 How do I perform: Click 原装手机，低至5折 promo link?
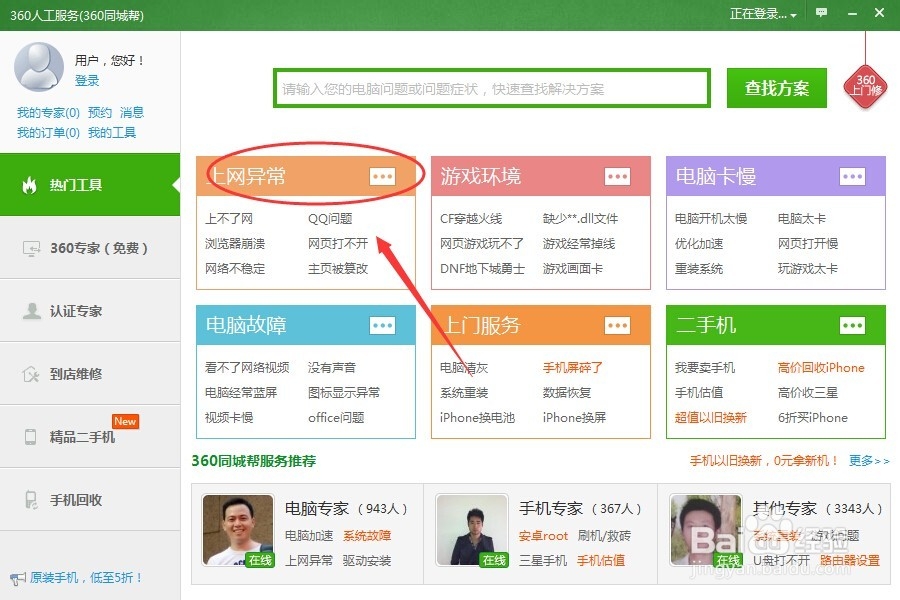click(86, 578)
